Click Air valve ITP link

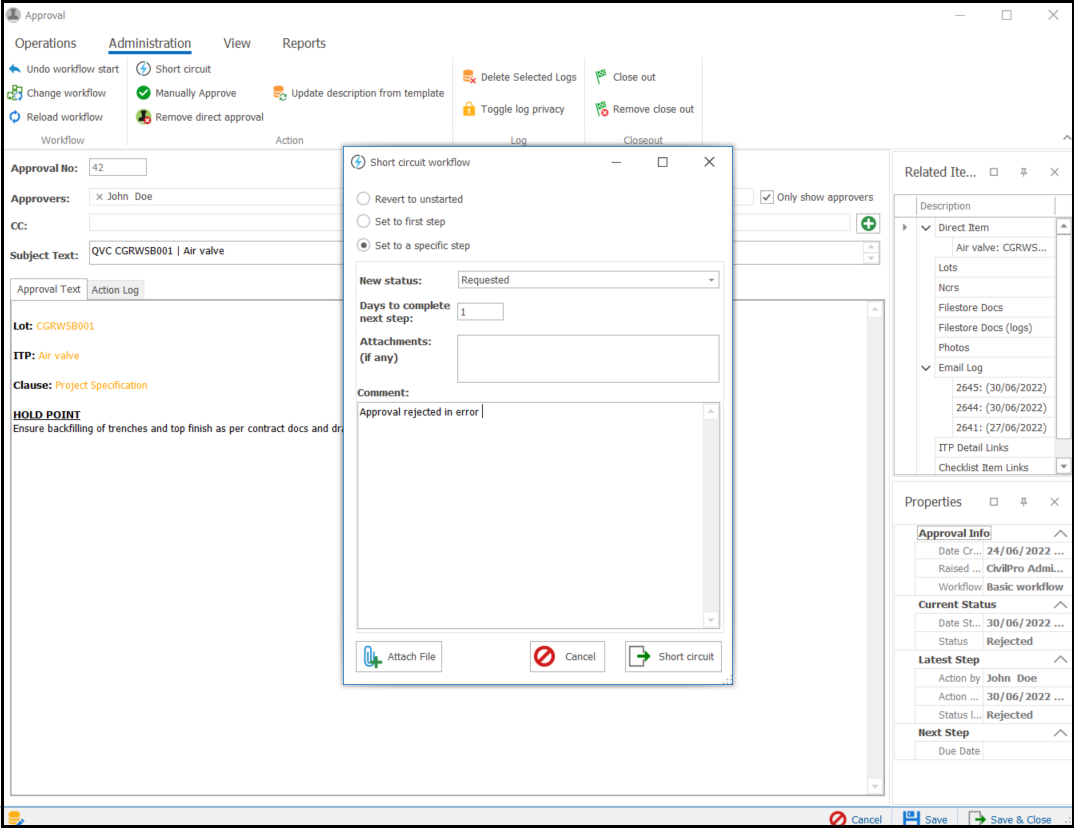click(x=59, y=355)
